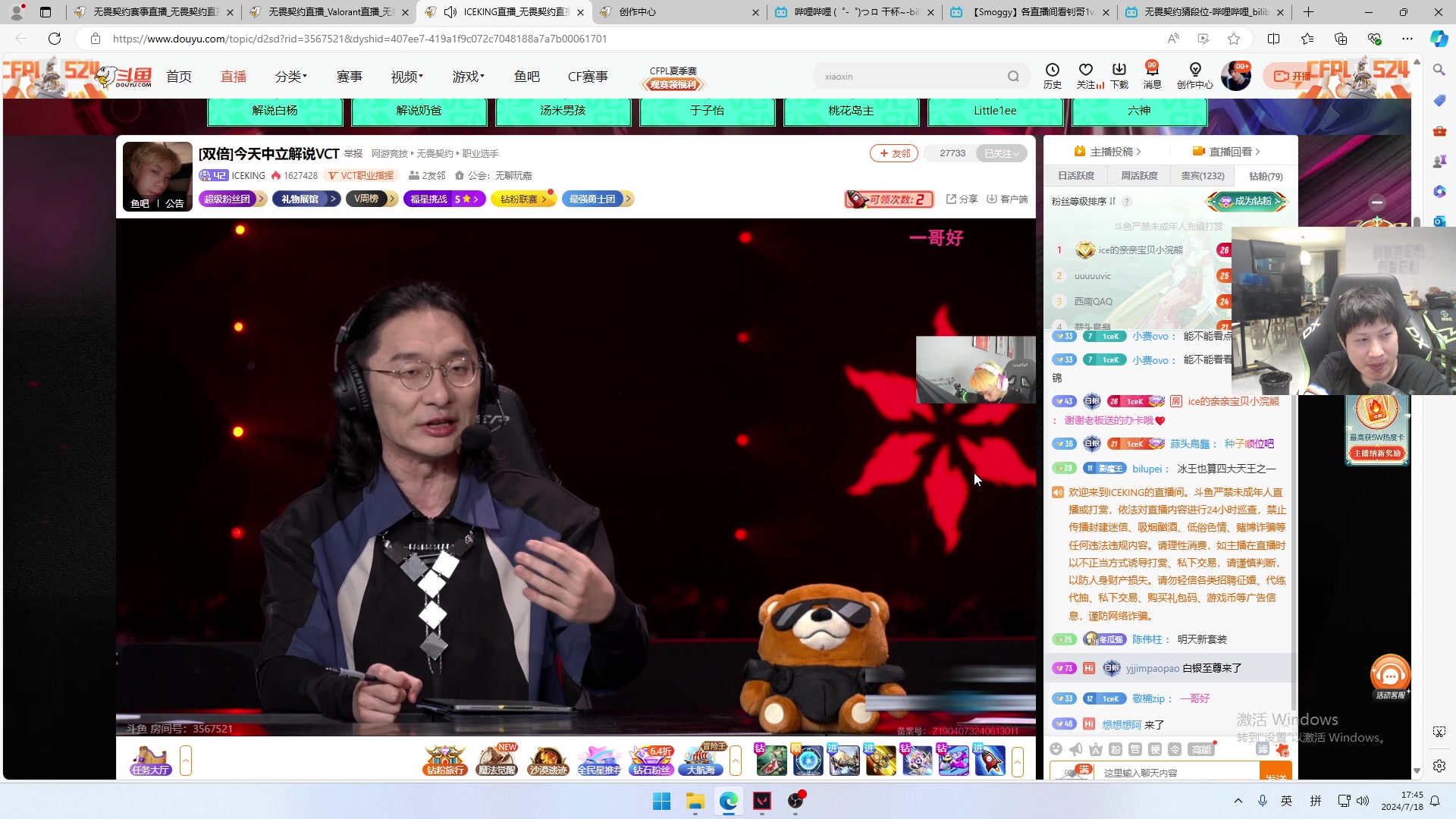
Task: Open 消息 (messages) with the 99+ badge
Action: tap(1152, 75)
